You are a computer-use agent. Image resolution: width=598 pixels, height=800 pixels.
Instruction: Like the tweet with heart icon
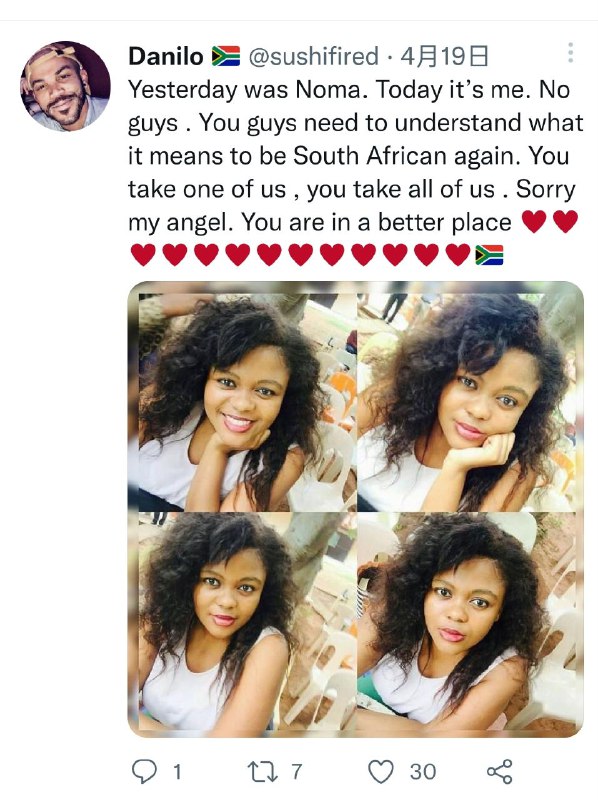click(381, 771)
